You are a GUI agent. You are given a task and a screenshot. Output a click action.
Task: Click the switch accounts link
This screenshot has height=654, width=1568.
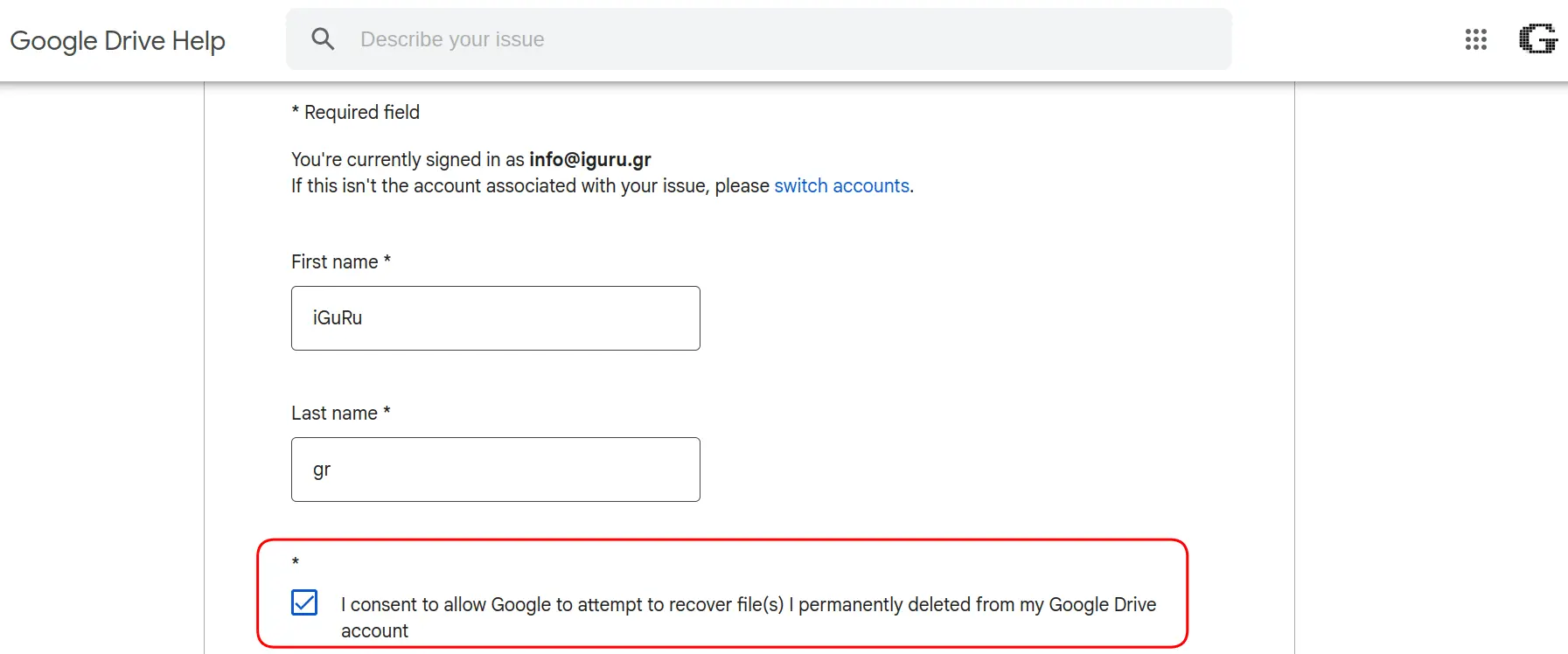coord(841,186)
